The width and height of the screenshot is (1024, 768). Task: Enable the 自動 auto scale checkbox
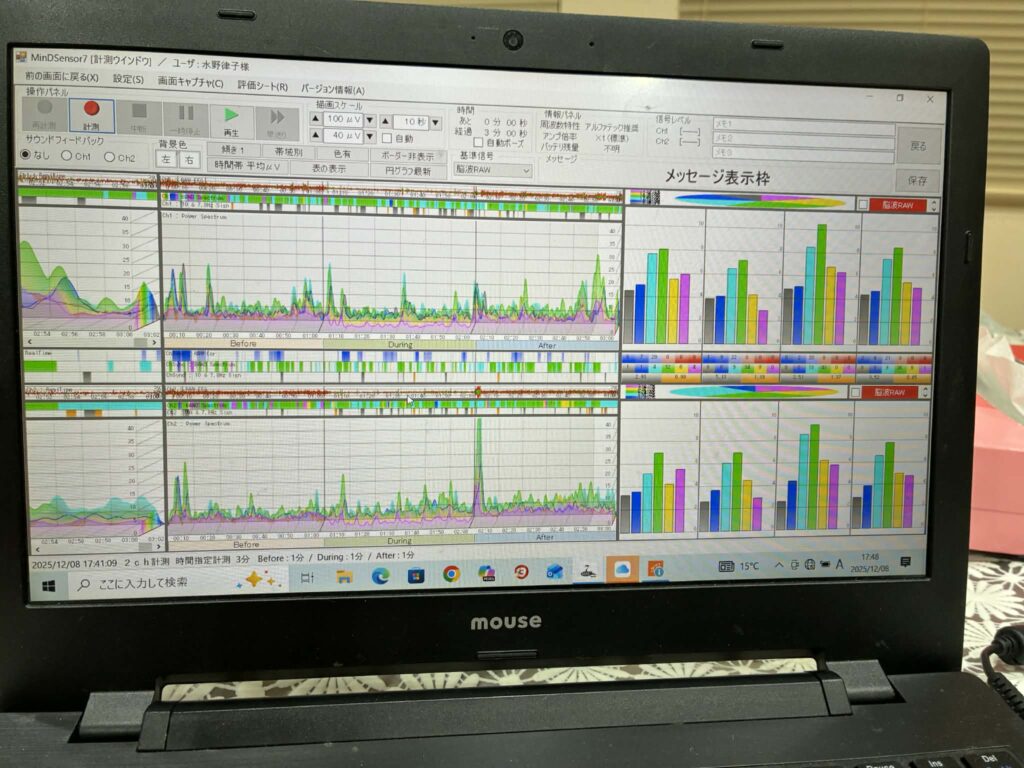coord(387,138)
